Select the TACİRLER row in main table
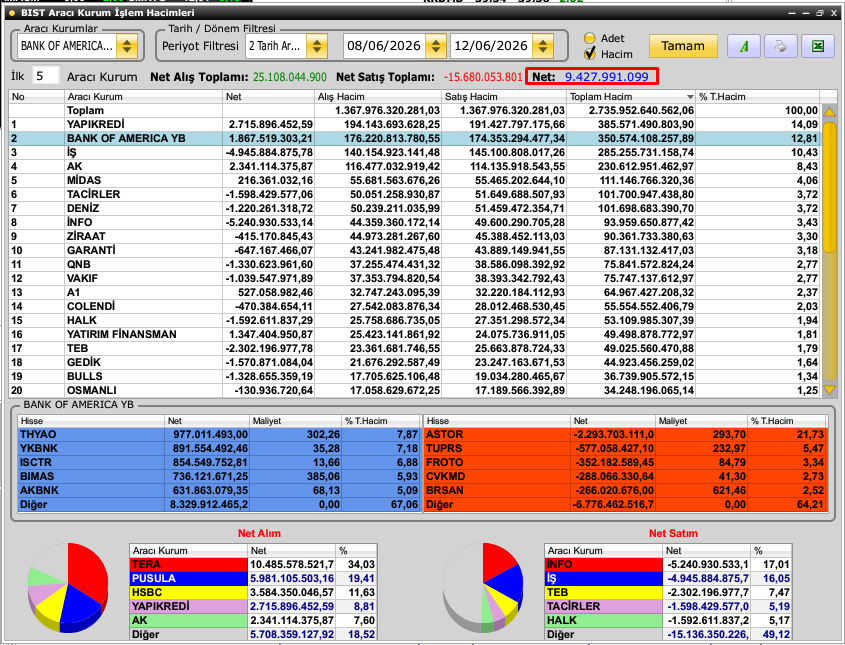 click(x=414, y=195)
